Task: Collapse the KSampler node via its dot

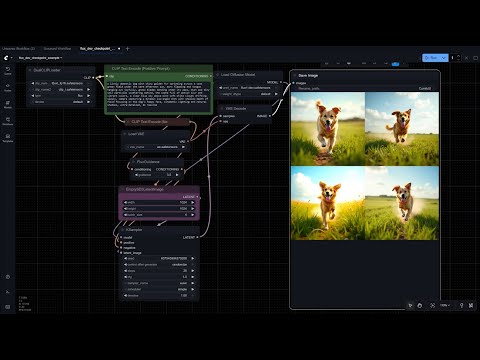Action: pos(123,230)
